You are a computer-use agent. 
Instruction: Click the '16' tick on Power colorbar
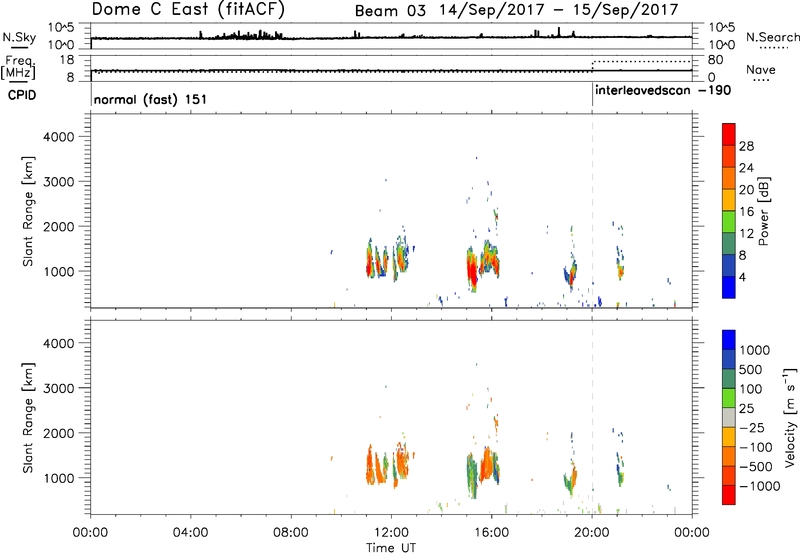[x=746, y=212]
